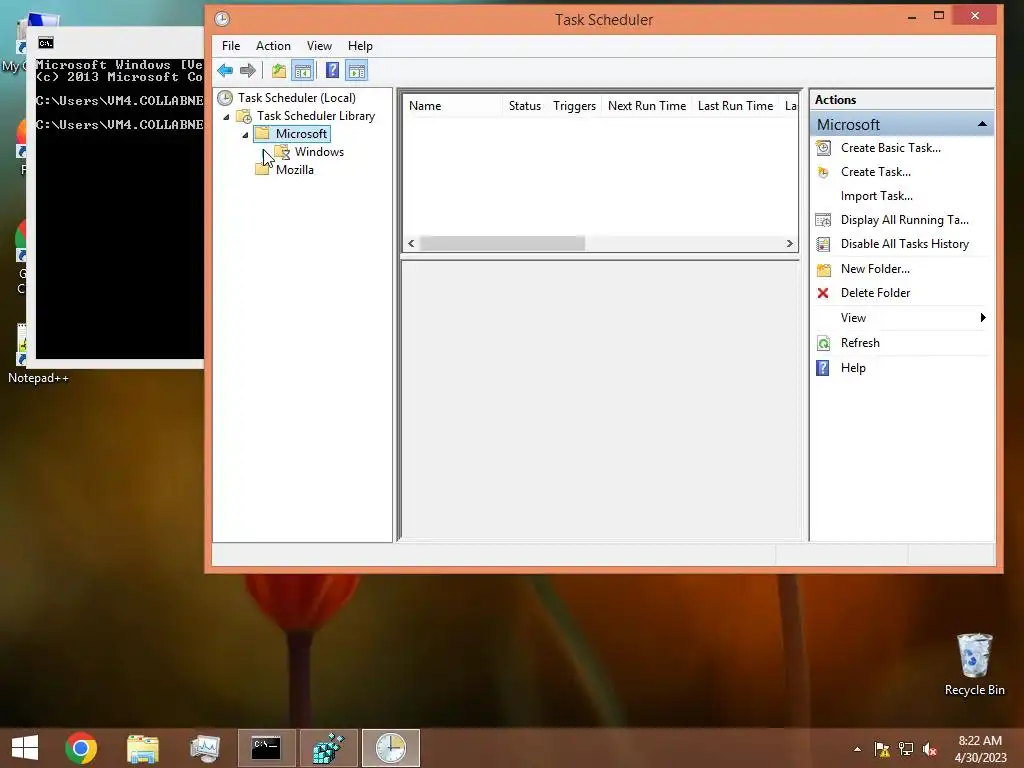Click the muted speaker tray icon

point(930,749)
